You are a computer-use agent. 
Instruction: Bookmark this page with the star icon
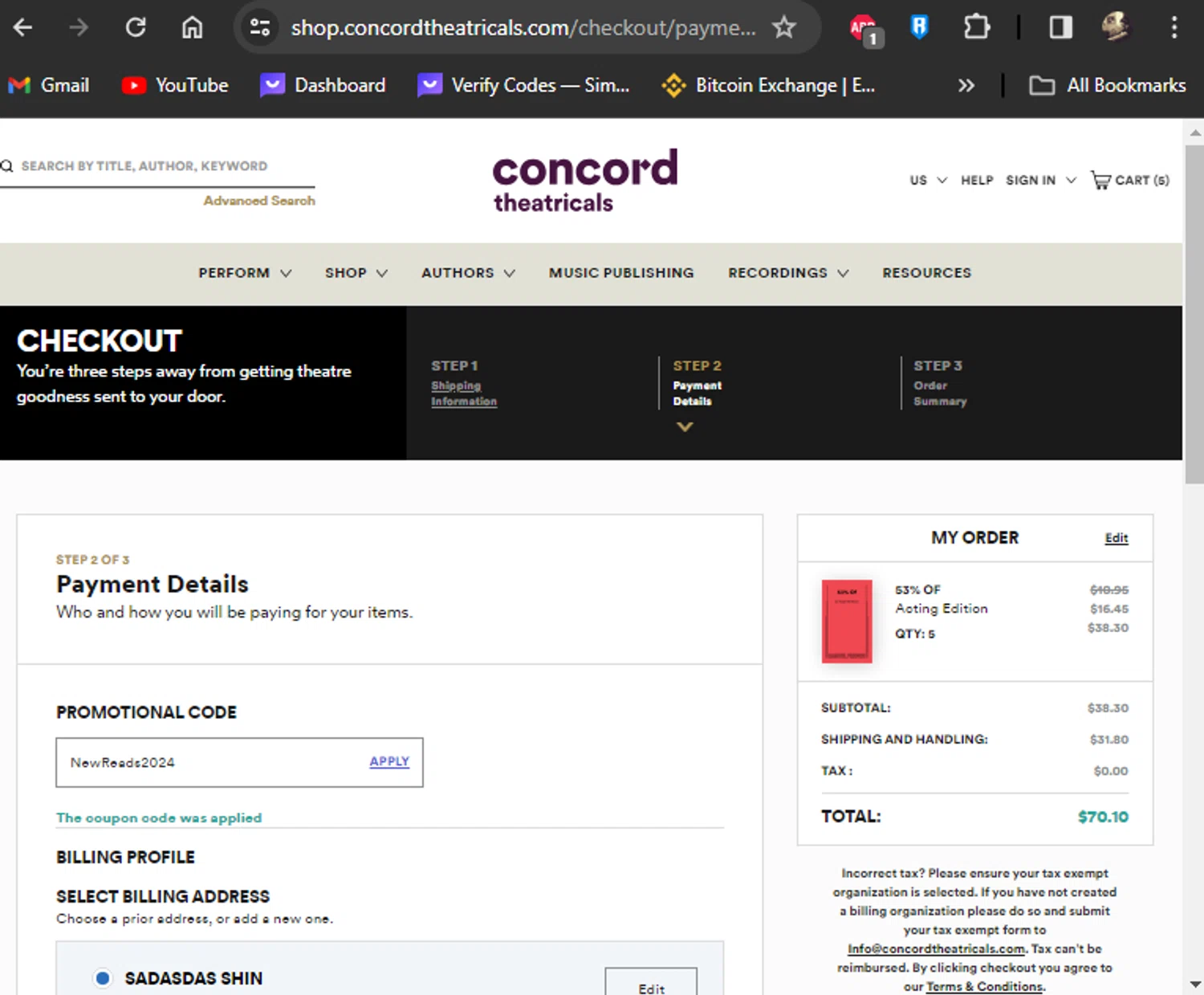784,28
